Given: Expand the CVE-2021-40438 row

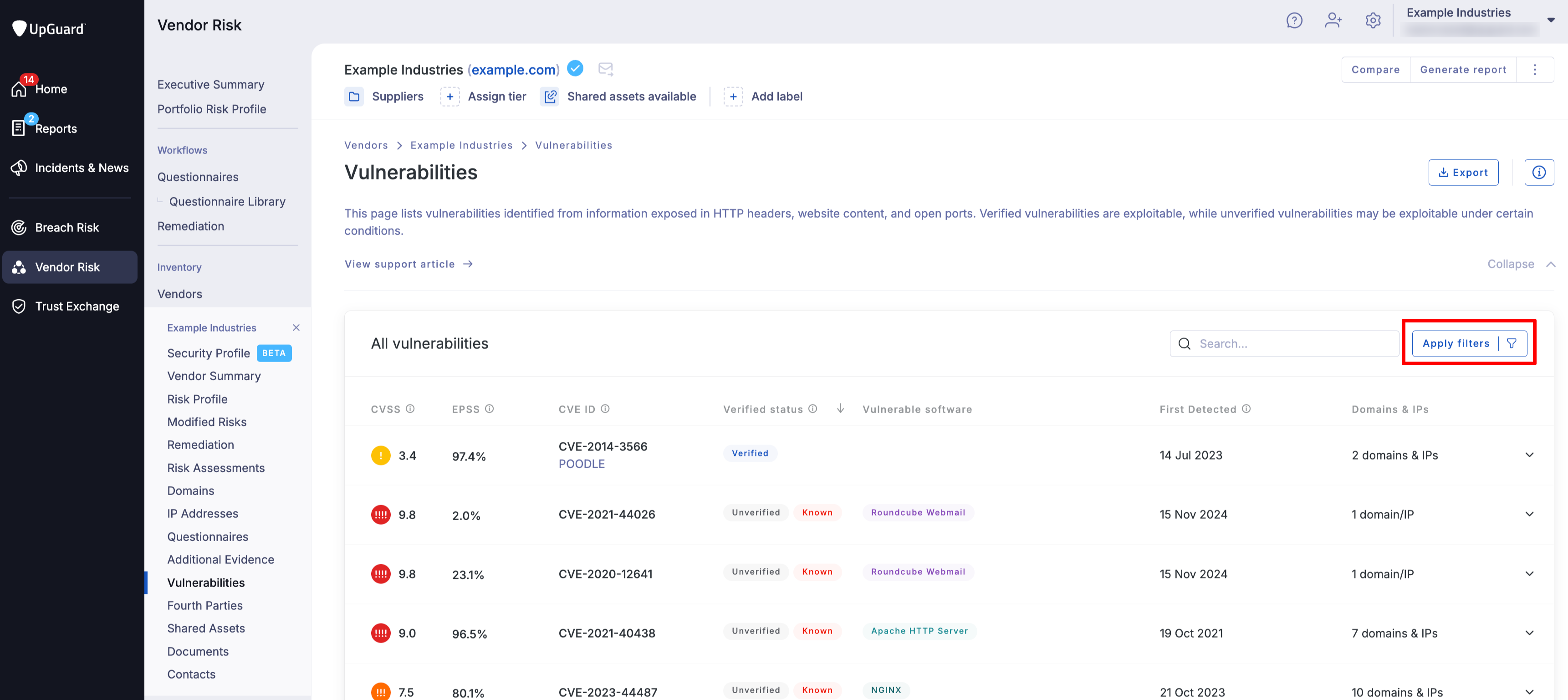Looking at the screenshot, I should coord(1529,633).
